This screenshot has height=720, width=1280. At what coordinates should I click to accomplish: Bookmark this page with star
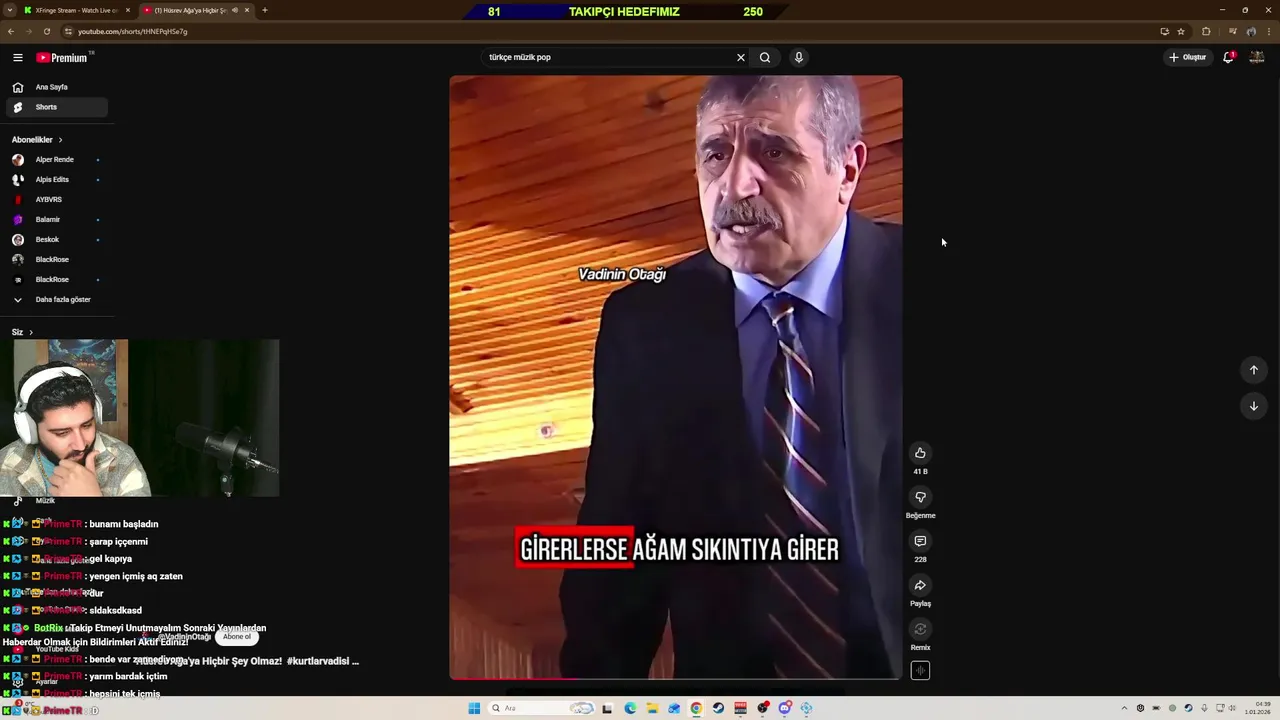pyautogui.click(x=1181, y=31)
